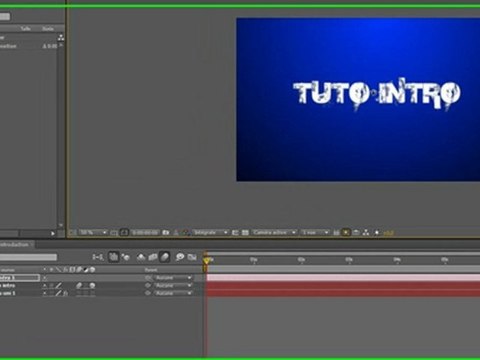The width and height of the screenshot is (480, 360).
Task: Close the Introduction timeline tab
Action: click(32, 245)
